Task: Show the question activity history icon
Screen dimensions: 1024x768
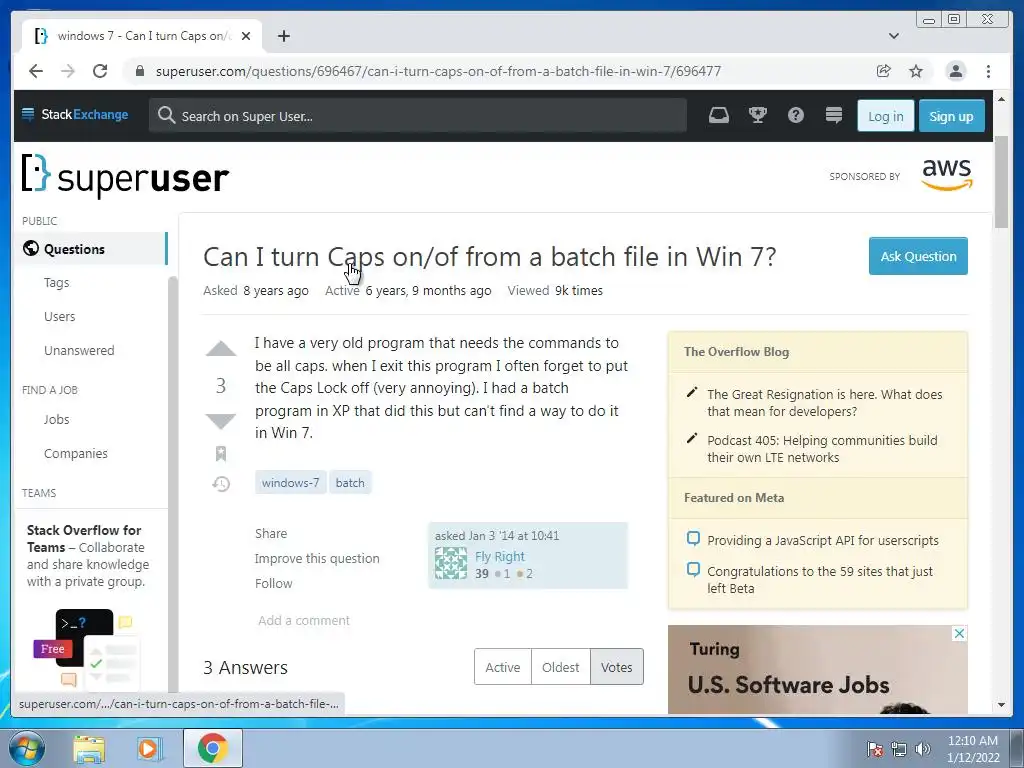Action: (x=221, y=484)
